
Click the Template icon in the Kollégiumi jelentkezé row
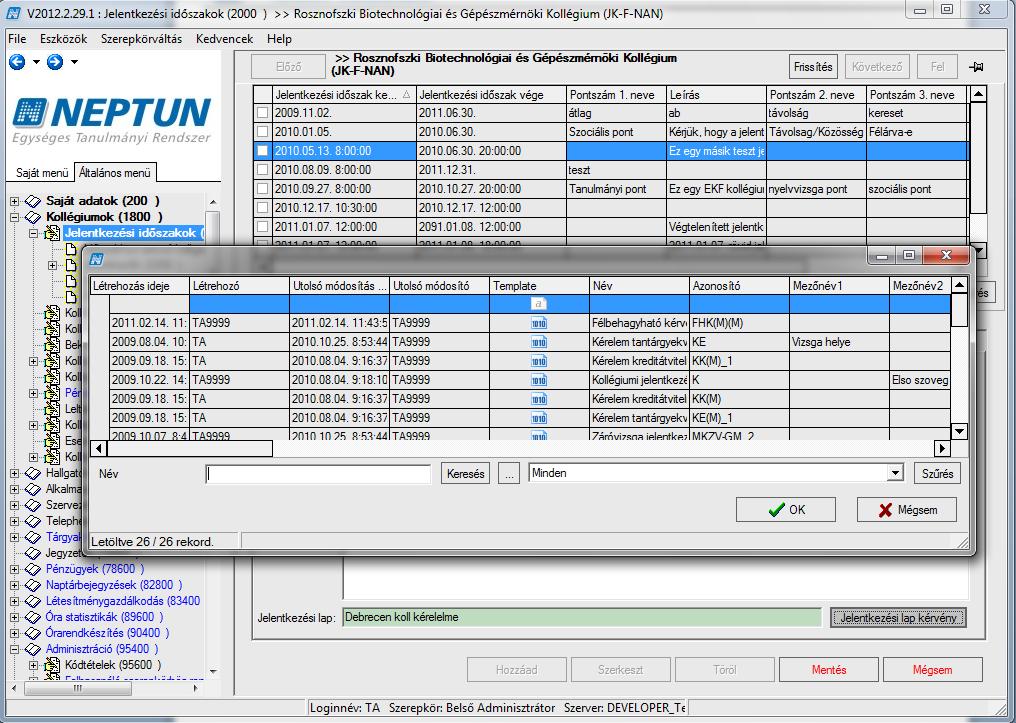coord(539,380)
